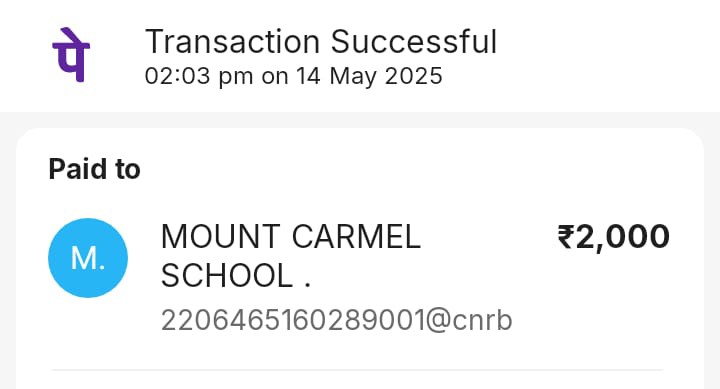Click the Paid to section label

95,169
